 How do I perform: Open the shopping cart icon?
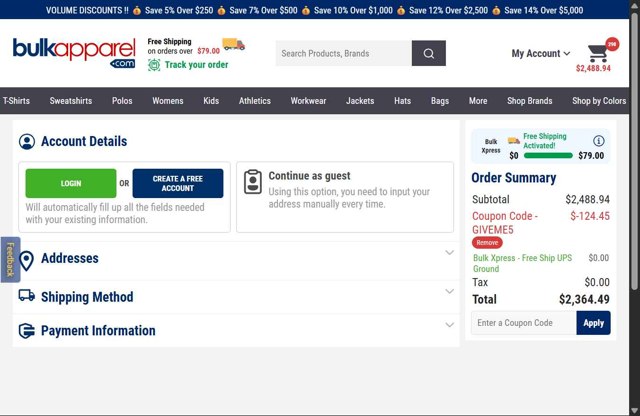coord(598,53)
